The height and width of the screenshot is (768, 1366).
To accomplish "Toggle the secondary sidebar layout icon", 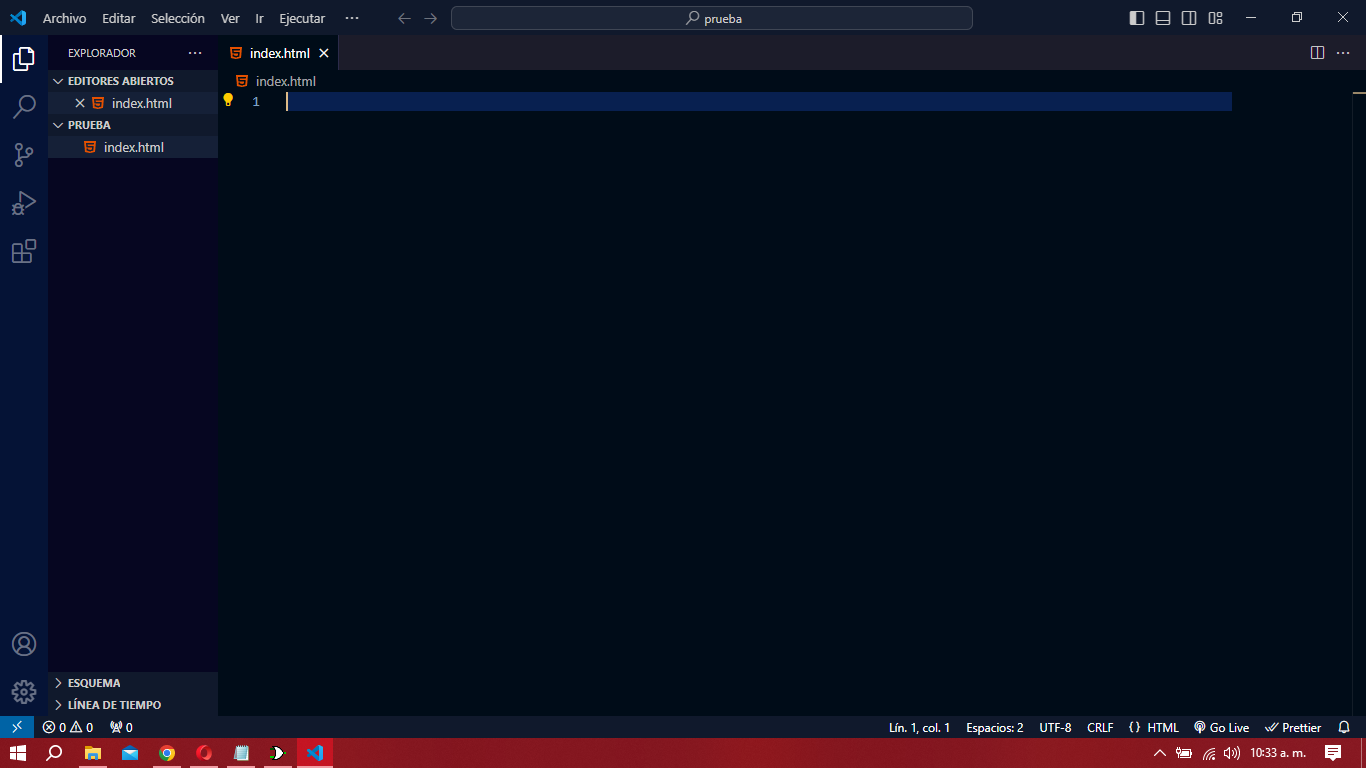I will click(x=1189, y=18).
